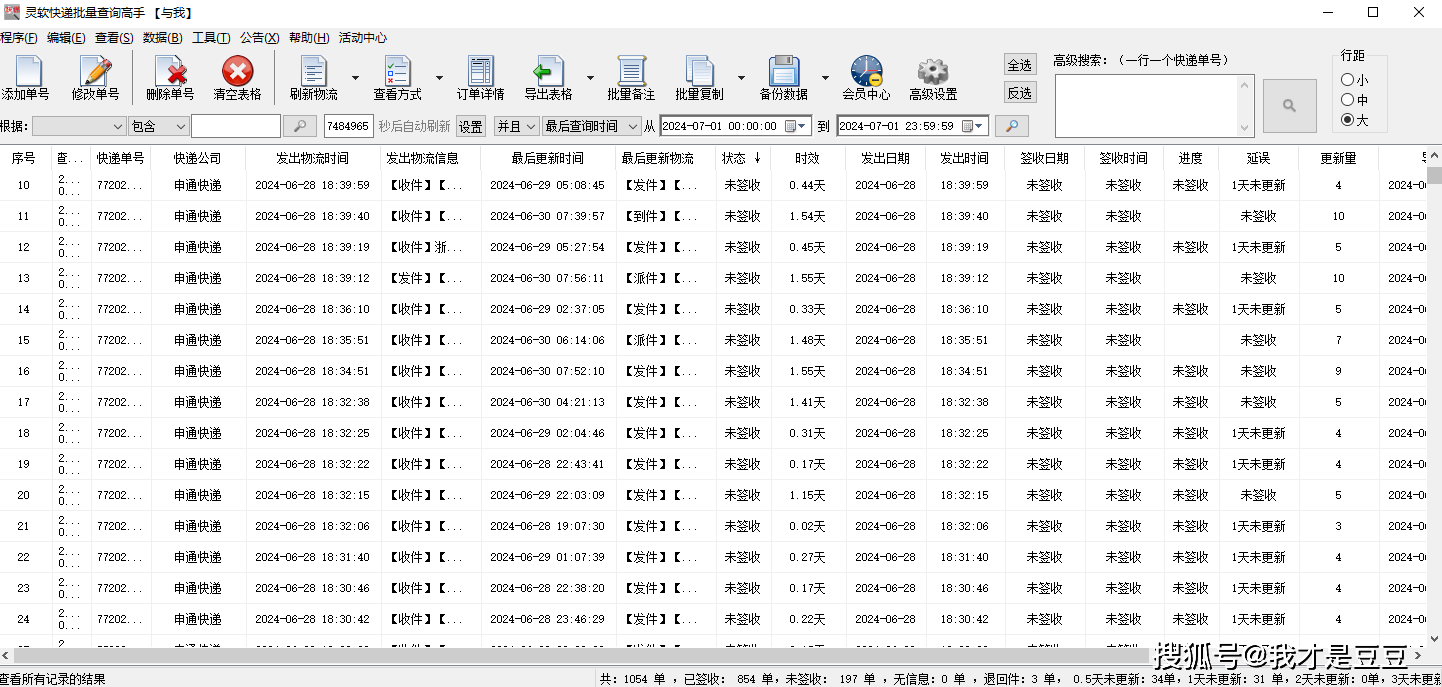Expand 查看方式 dropdown arrow

(x=439, y=77)
